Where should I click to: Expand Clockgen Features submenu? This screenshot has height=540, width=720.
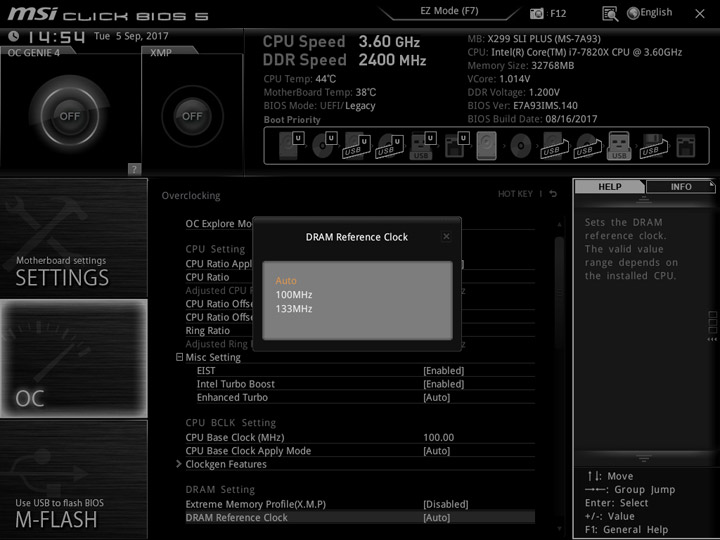pos(179,464)
